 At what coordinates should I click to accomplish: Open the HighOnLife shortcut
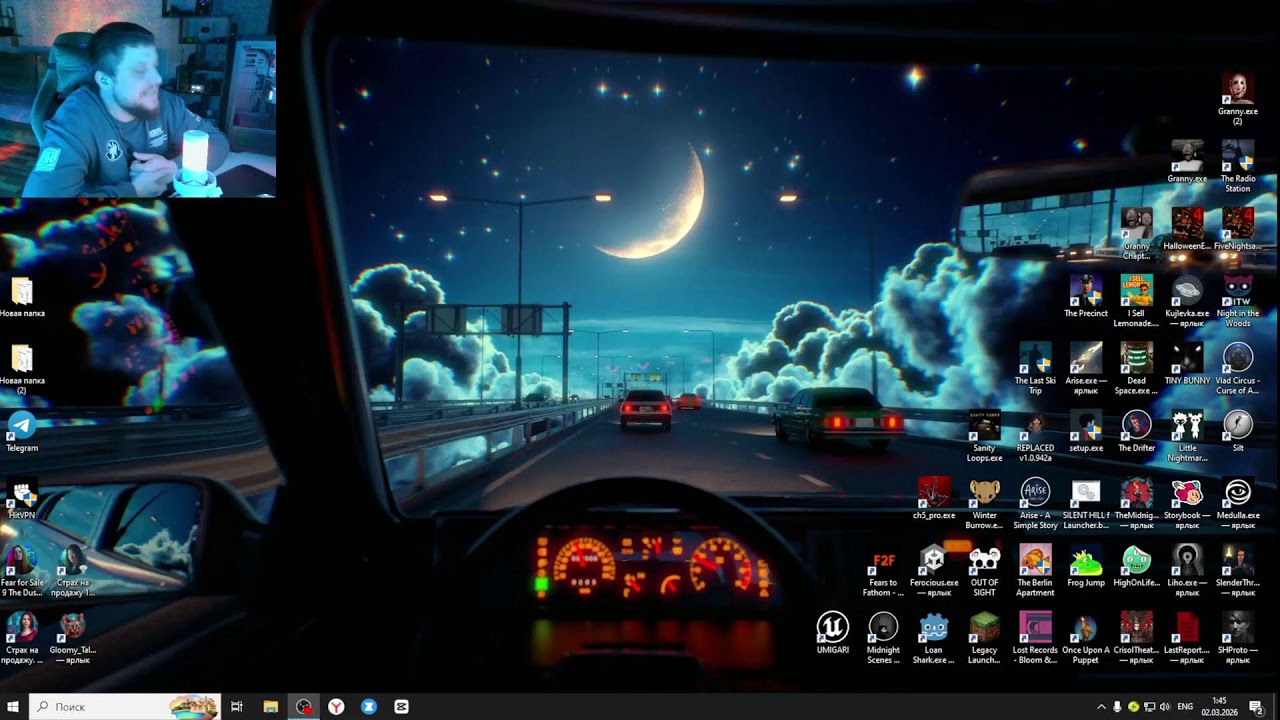[1136, 566]
